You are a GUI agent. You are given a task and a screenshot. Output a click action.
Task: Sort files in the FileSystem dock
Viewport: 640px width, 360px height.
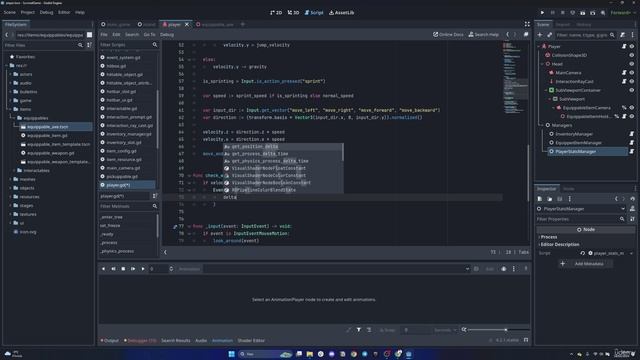coord(89,45)
